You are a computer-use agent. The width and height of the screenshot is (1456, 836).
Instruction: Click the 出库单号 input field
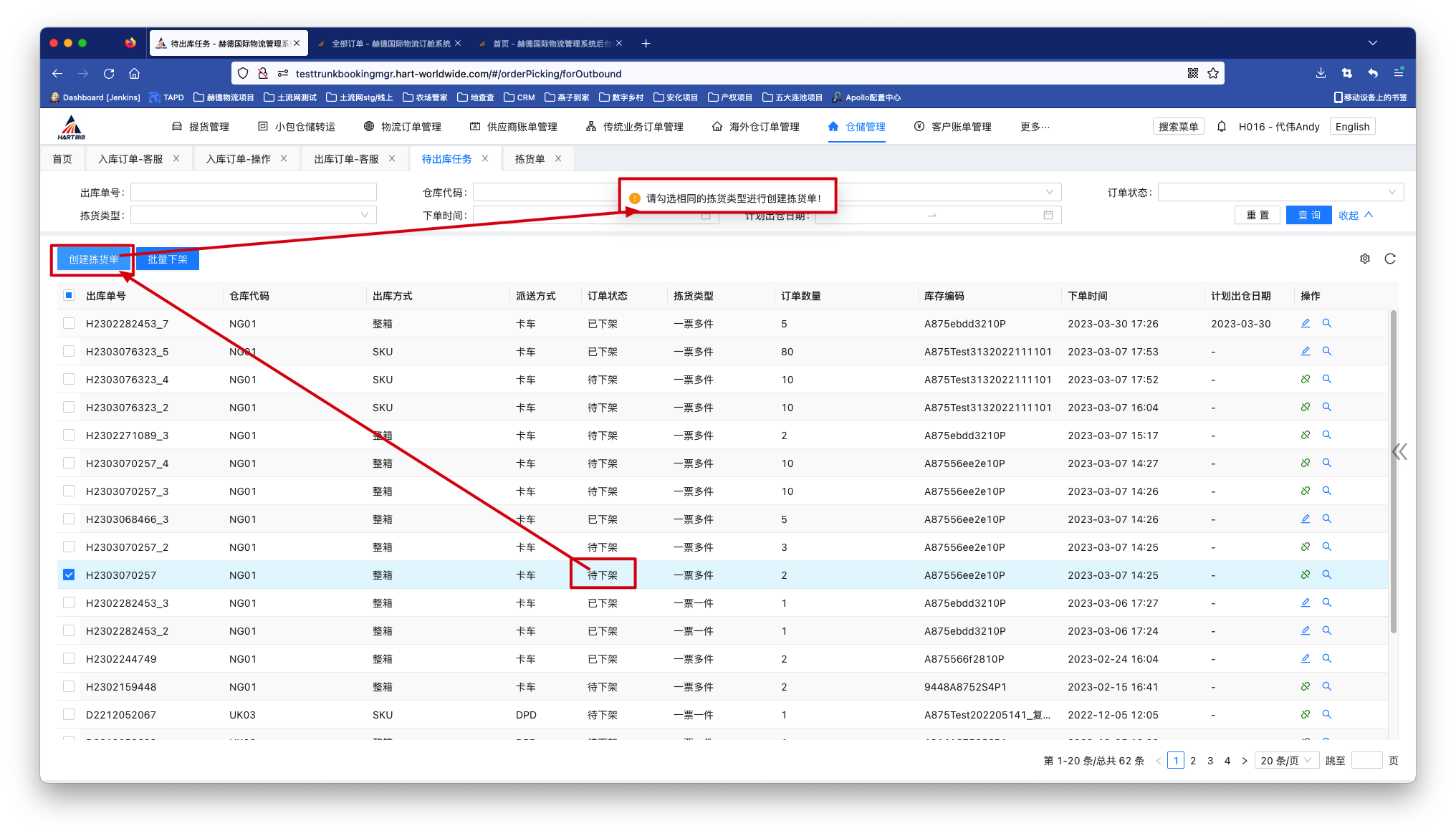pyautogui.click(x=253, y=192)
